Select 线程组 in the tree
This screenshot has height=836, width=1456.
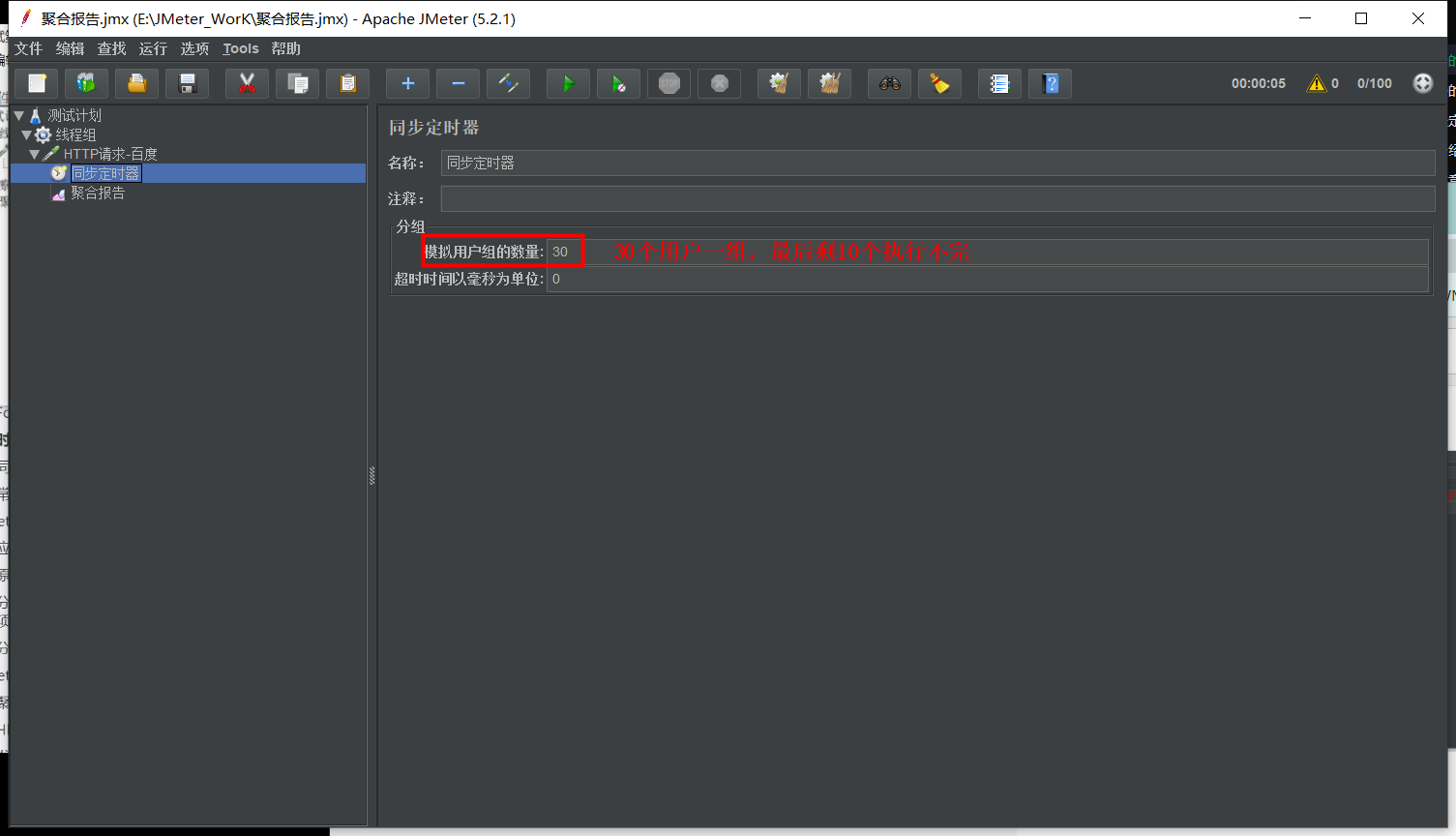75,134
